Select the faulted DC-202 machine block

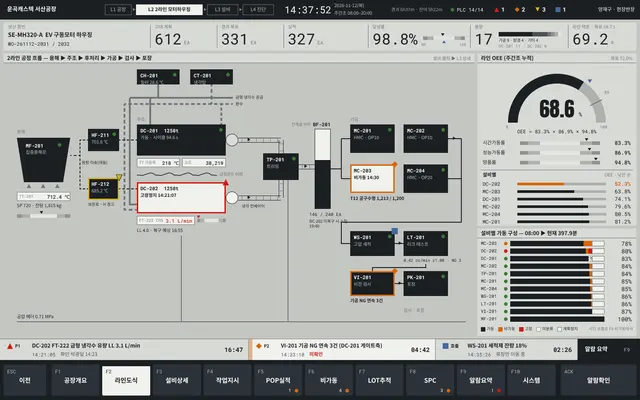click(x=181, y=198)
